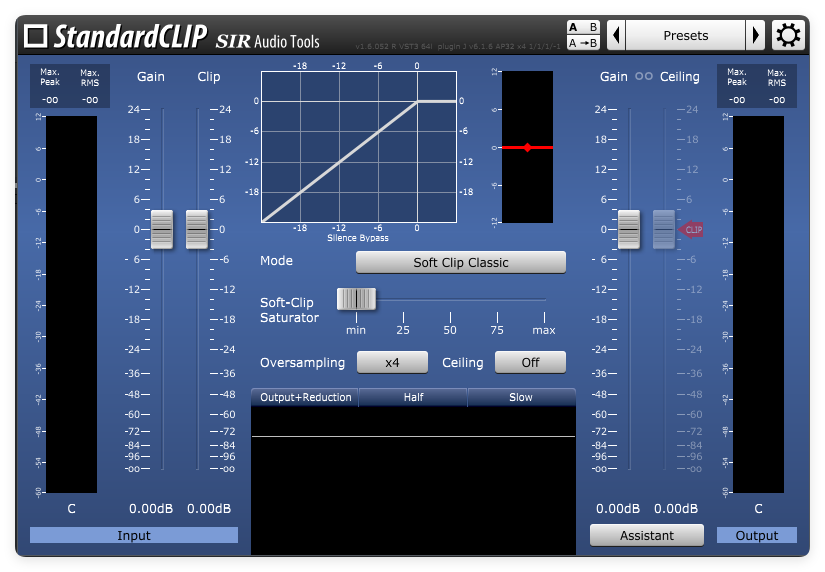Reset output Max. RMS readout
The width and height of the screenshot is (825, 572).
pyautogui.click(x=777, y=100)
